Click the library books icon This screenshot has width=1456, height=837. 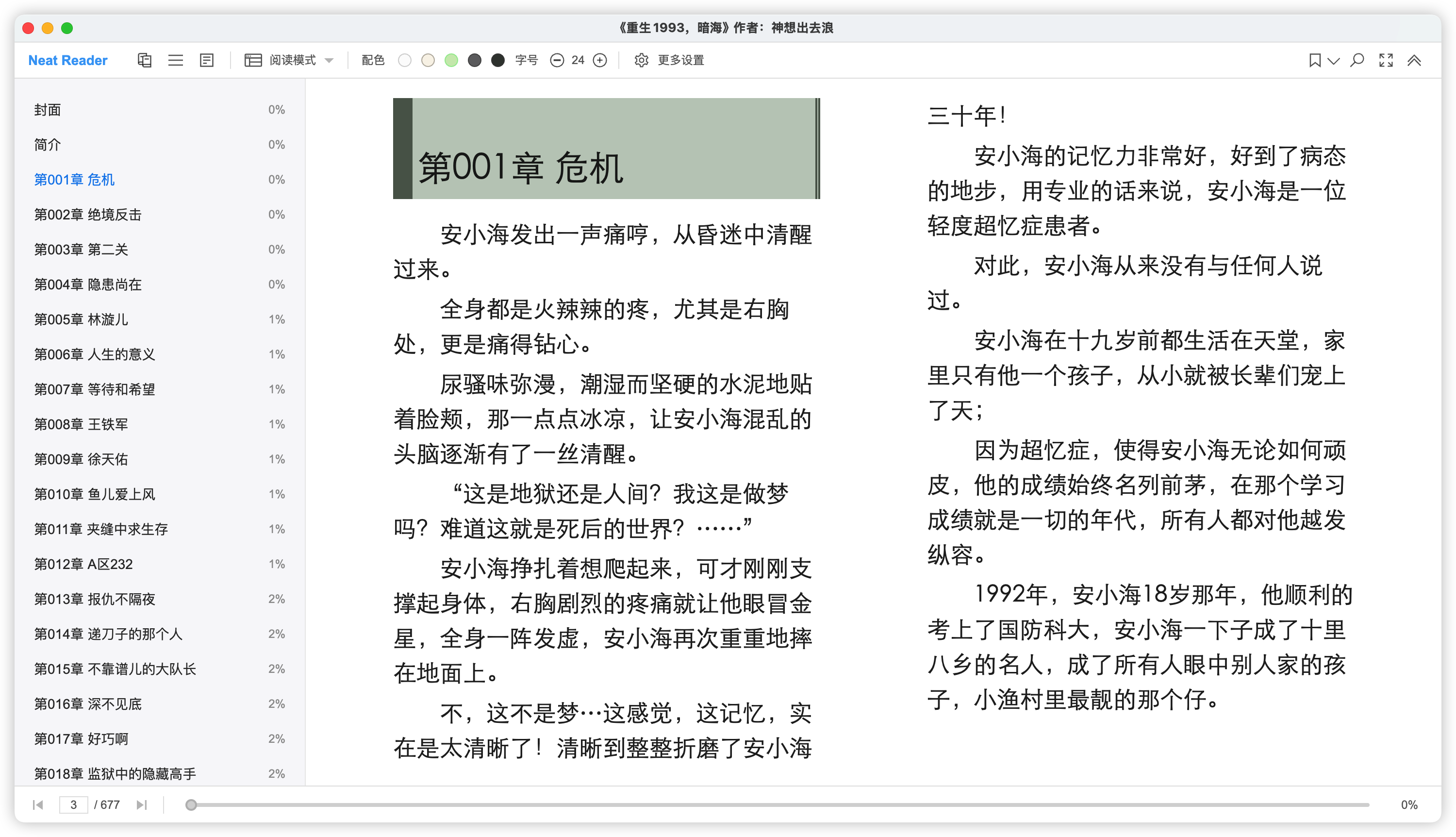(x=144, y=60)
